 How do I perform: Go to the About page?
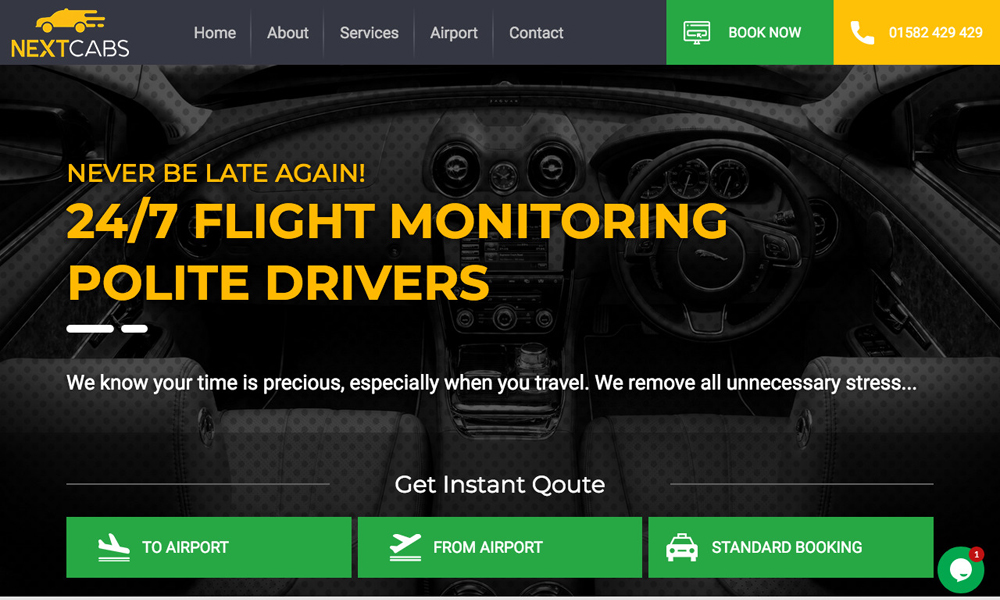[288, 33]
